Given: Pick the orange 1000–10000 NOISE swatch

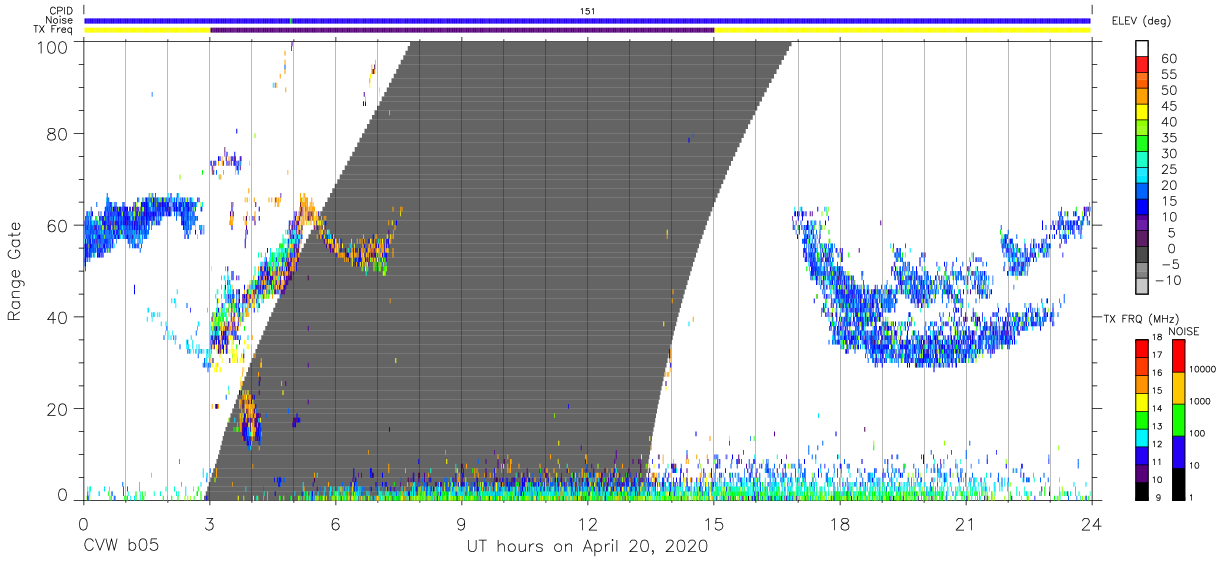Looking at the screenshot, I should click(x=1178, y=387).
